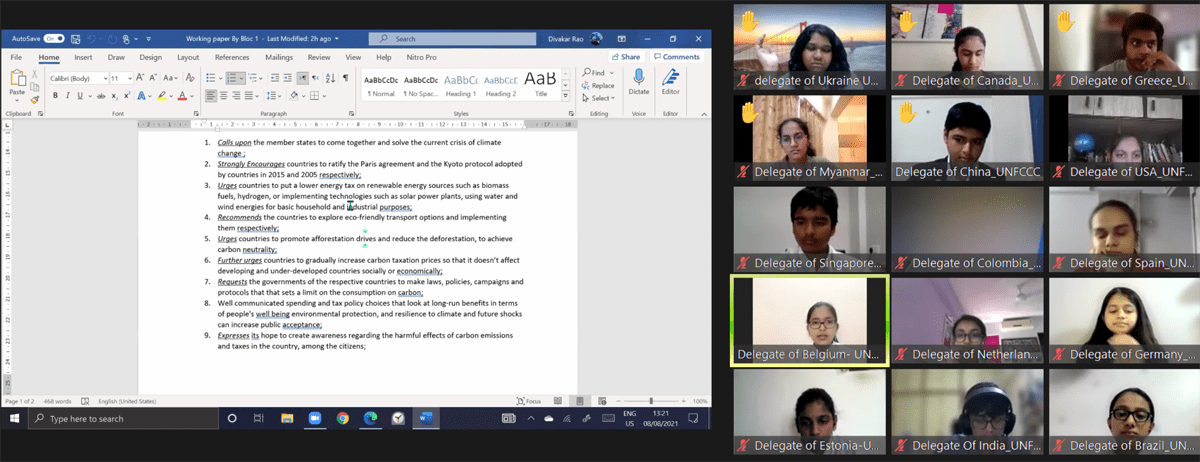This screenshot has width=1200, height=462.
Task: Toggle Bold formatting
Action: click(55, 96)
